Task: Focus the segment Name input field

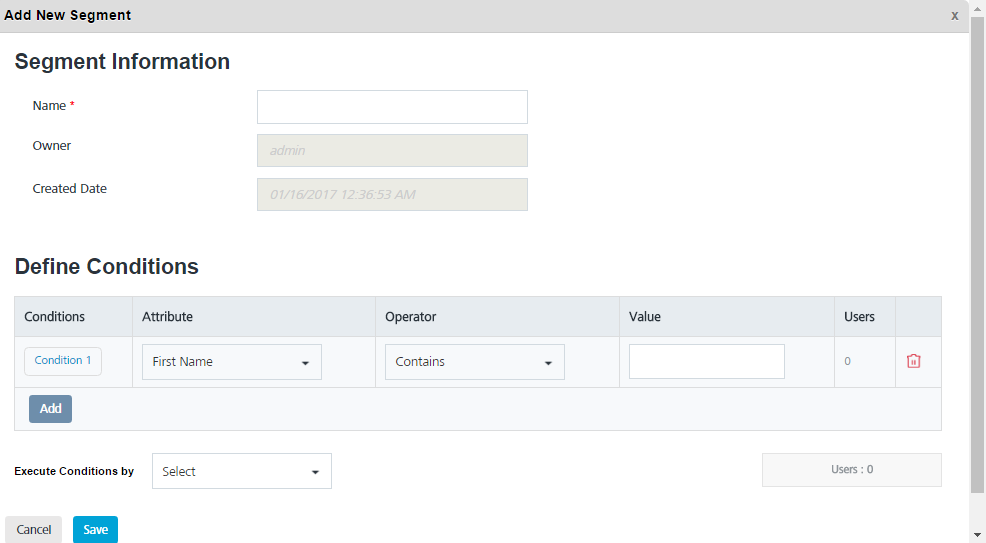Action: pyautogui.click(x=392, y=107)
